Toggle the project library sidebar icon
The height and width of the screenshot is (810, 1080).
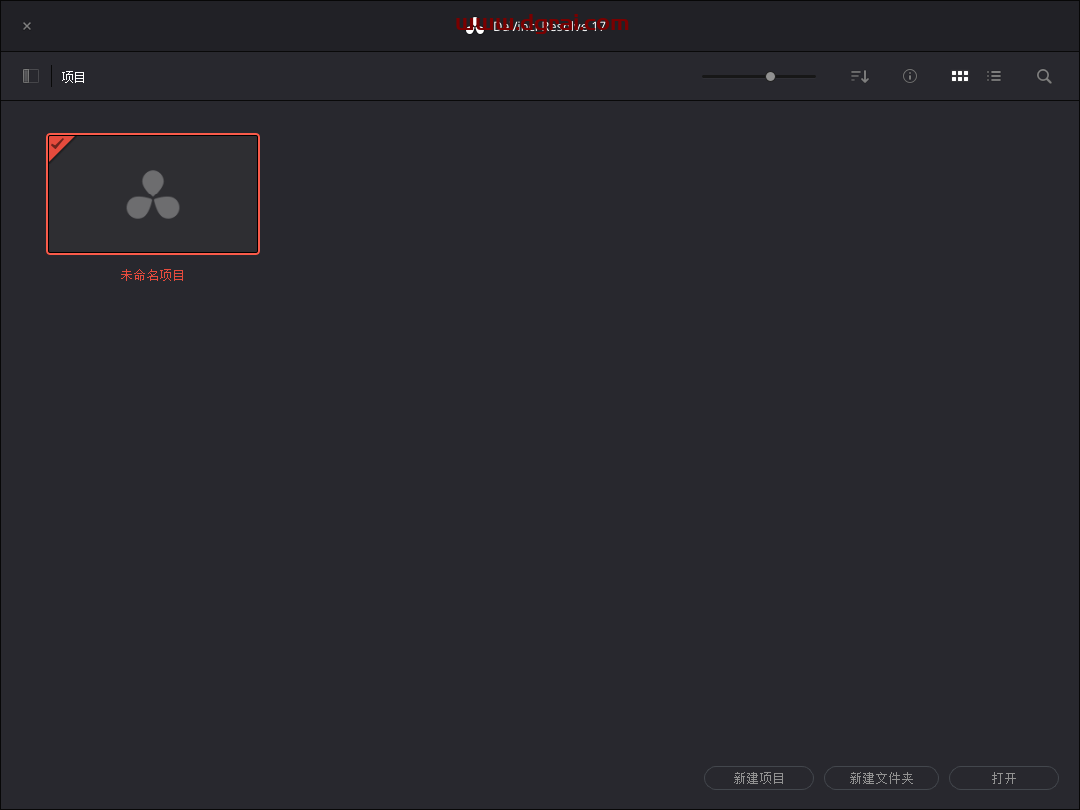[31, 76]
